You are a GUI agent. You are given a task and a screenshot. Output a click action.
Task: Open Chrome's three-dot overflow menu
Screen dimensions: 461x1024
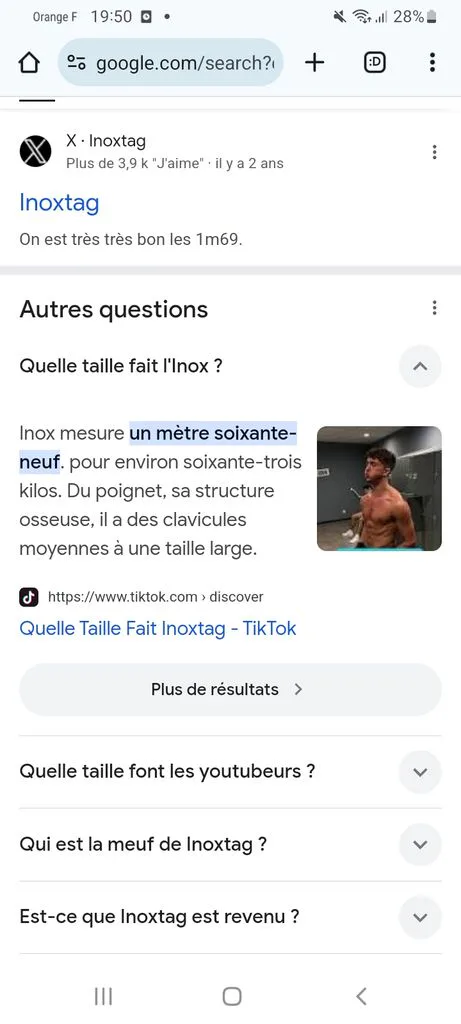(432, 63)
